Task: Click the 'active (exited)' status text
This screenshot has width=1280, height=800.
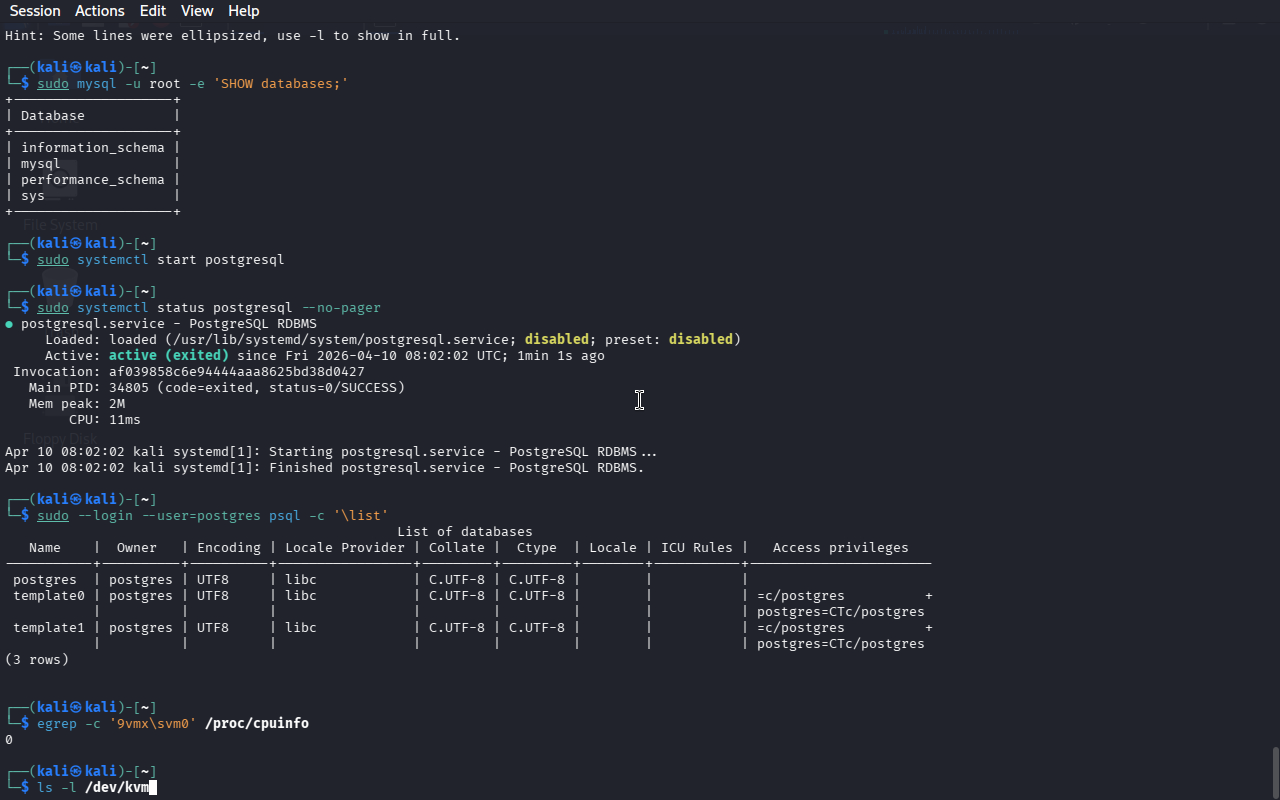Action: tap(168, 356)
